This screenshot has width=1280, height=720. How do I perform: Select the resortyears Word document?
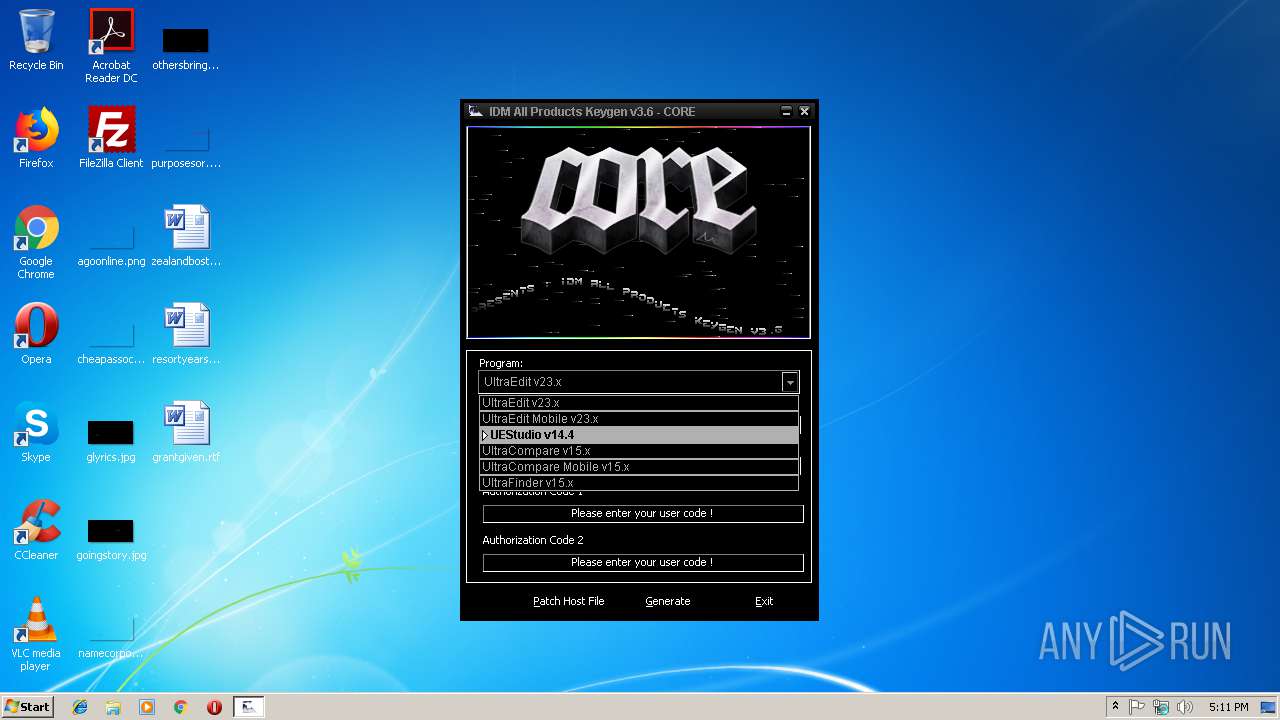[x=186, y=334]
